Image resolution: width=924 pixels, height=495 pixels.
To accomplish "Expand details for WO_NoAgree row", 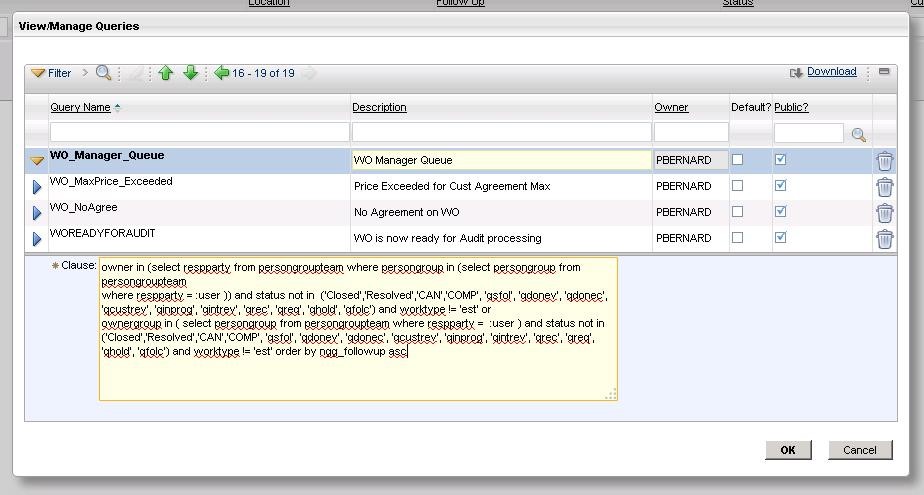I will pos(37,213).
